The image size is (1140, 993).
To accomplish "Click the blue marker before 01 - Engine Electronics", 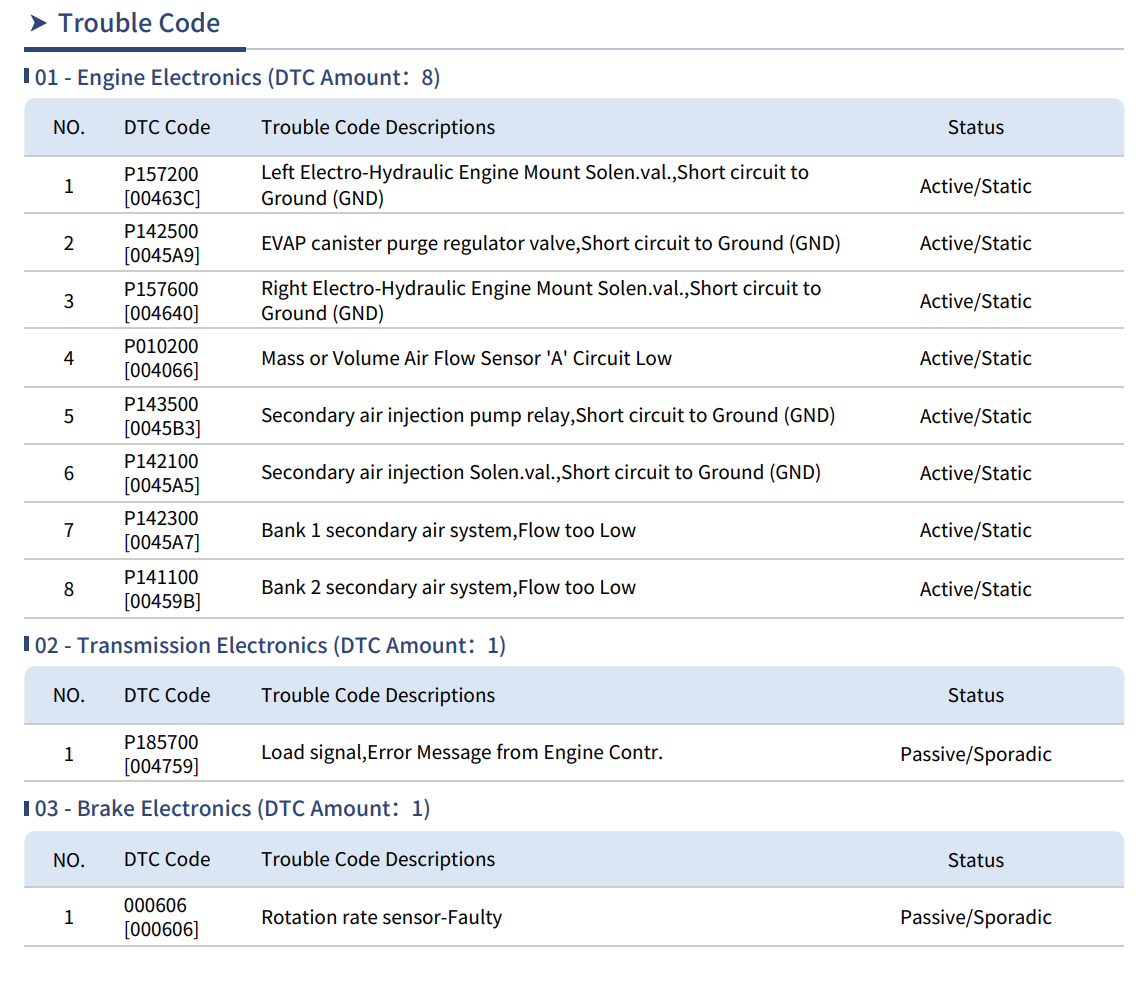I will click(x=27, y=77).
